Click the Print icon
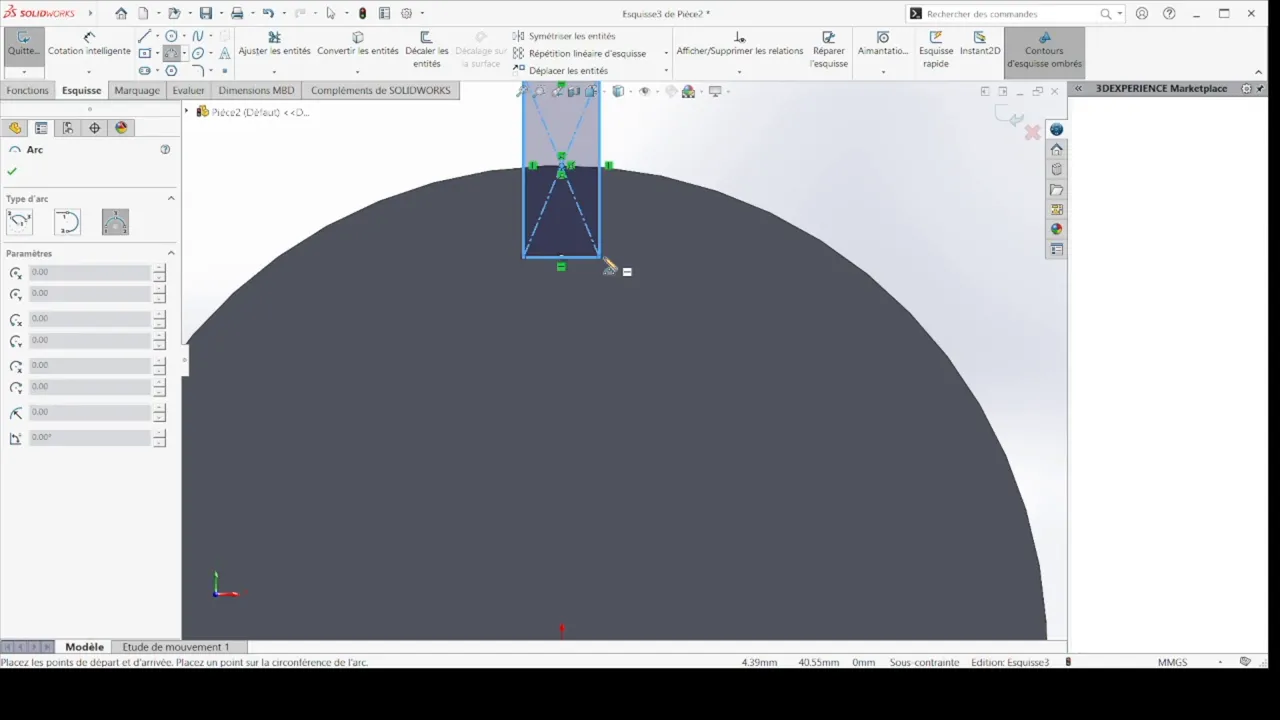Image resolution: width=1280 pixels, height=720 pixels. tap(237, 13)
